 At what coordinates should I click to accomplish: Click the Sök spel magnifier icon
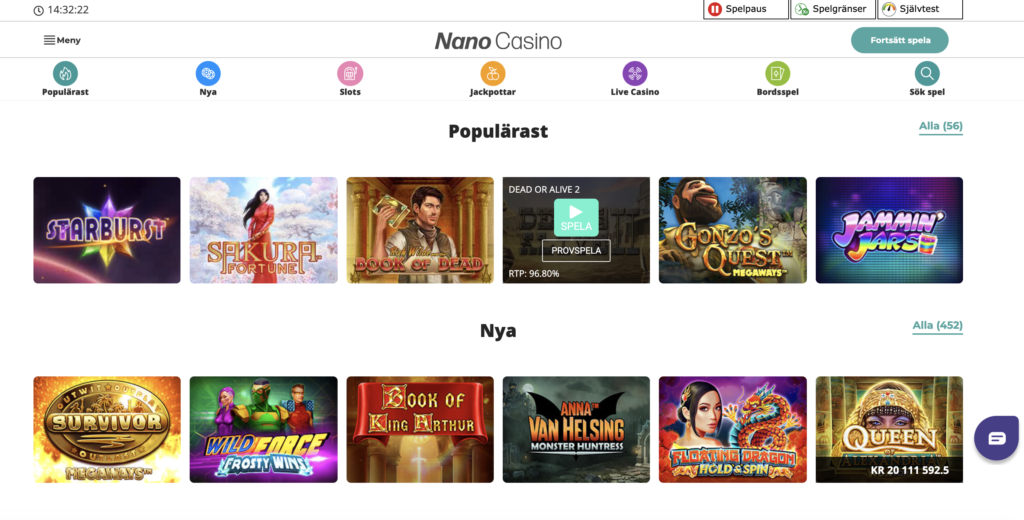coord(927,73)
